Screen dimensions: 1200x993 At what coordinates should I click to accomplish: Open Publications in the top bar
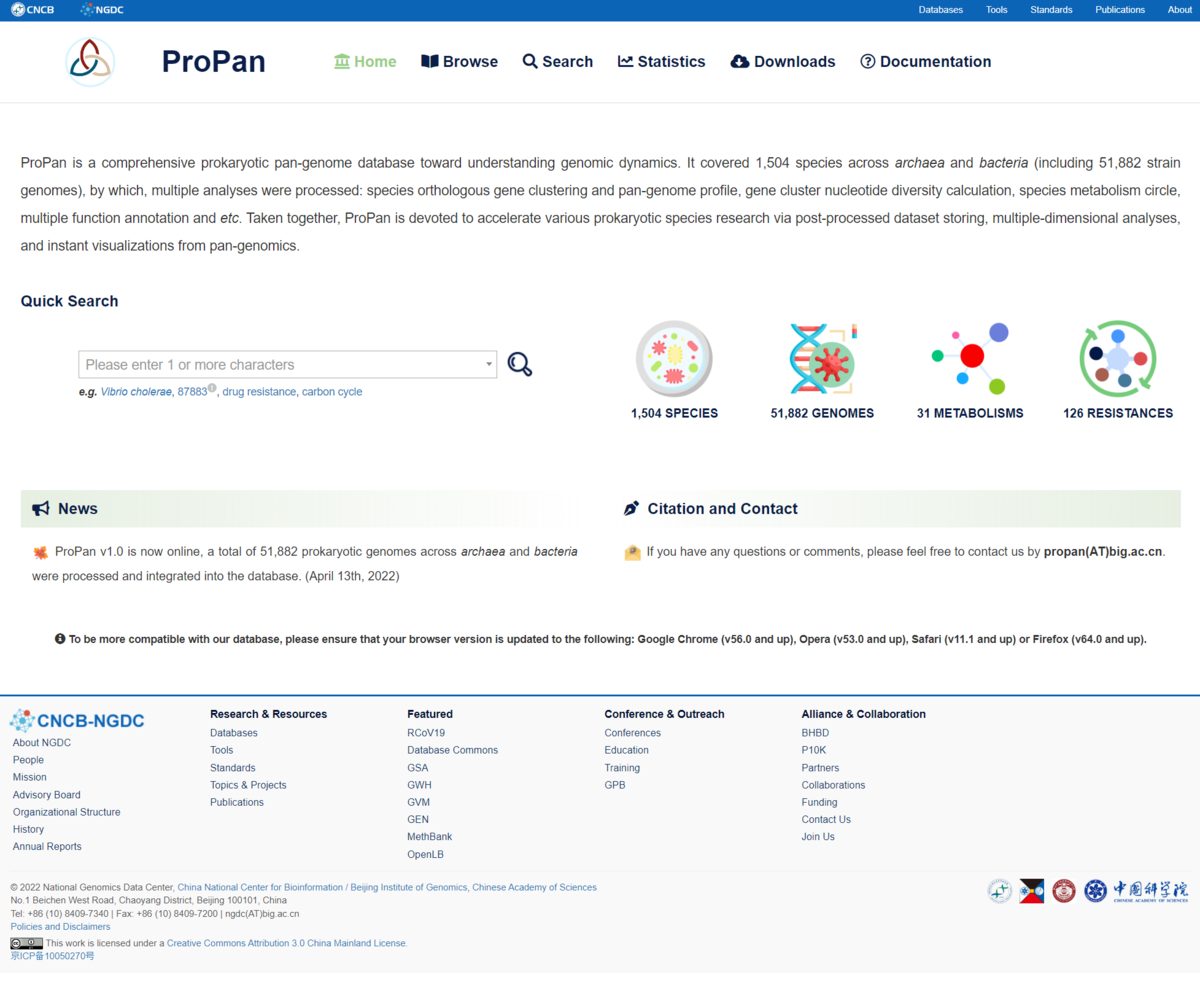[1120, 10]
